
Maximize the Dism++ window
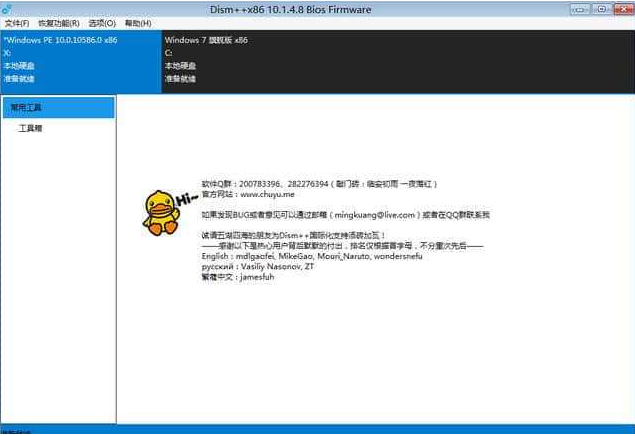[602, 9]
